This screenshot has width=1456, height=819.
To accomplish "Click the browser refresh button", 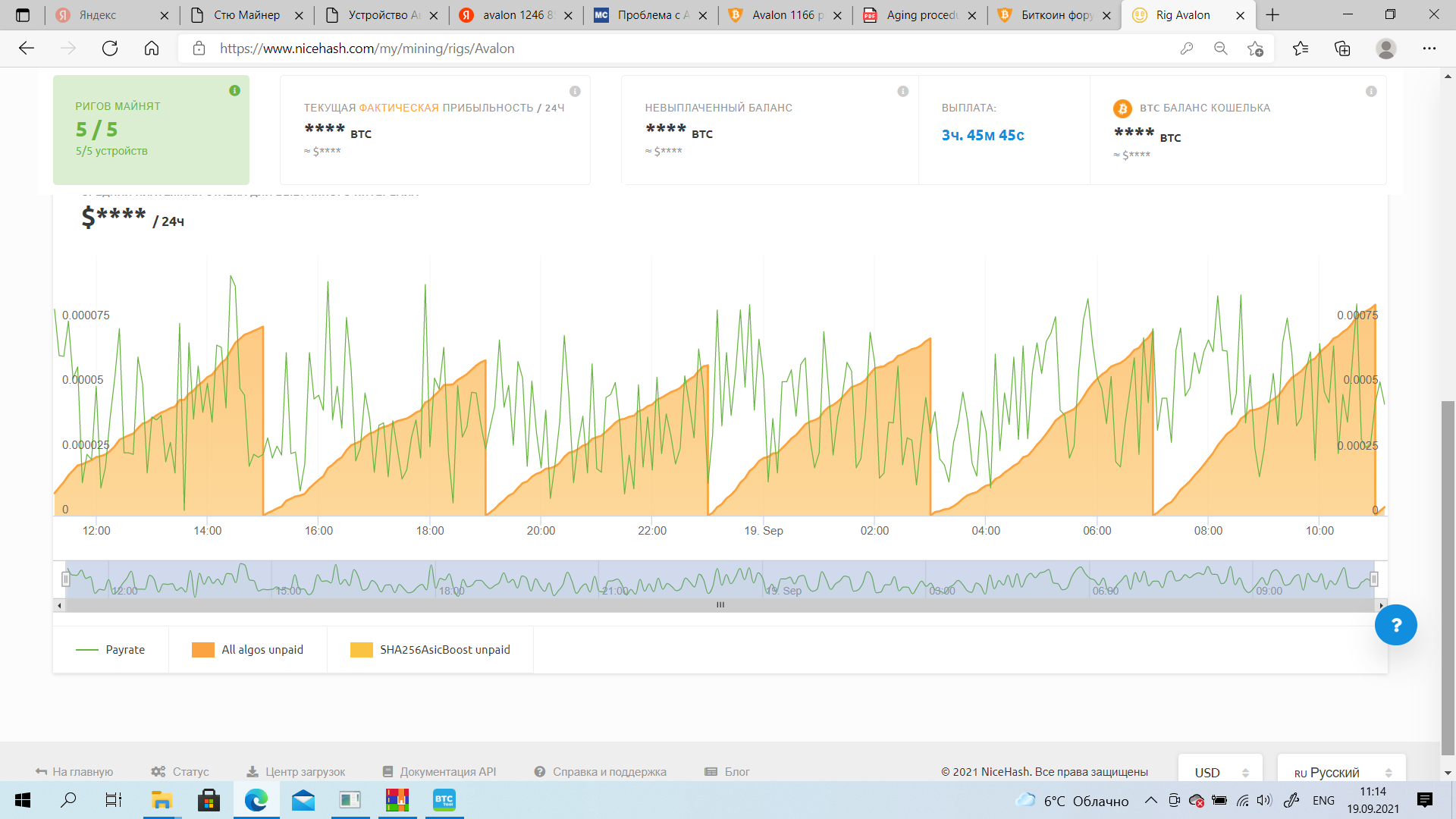I will tap(110, 49).
